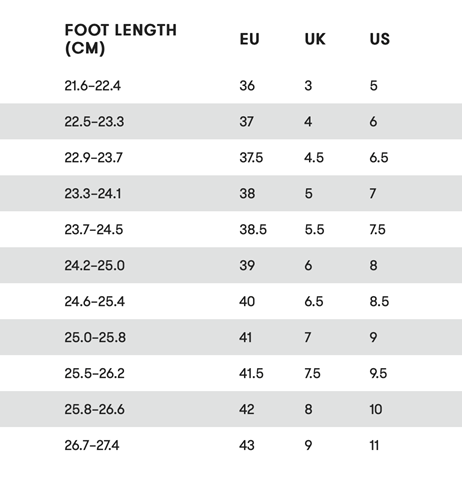Select the US column header
Screen dimensions: 462x483
pos(379,39)
